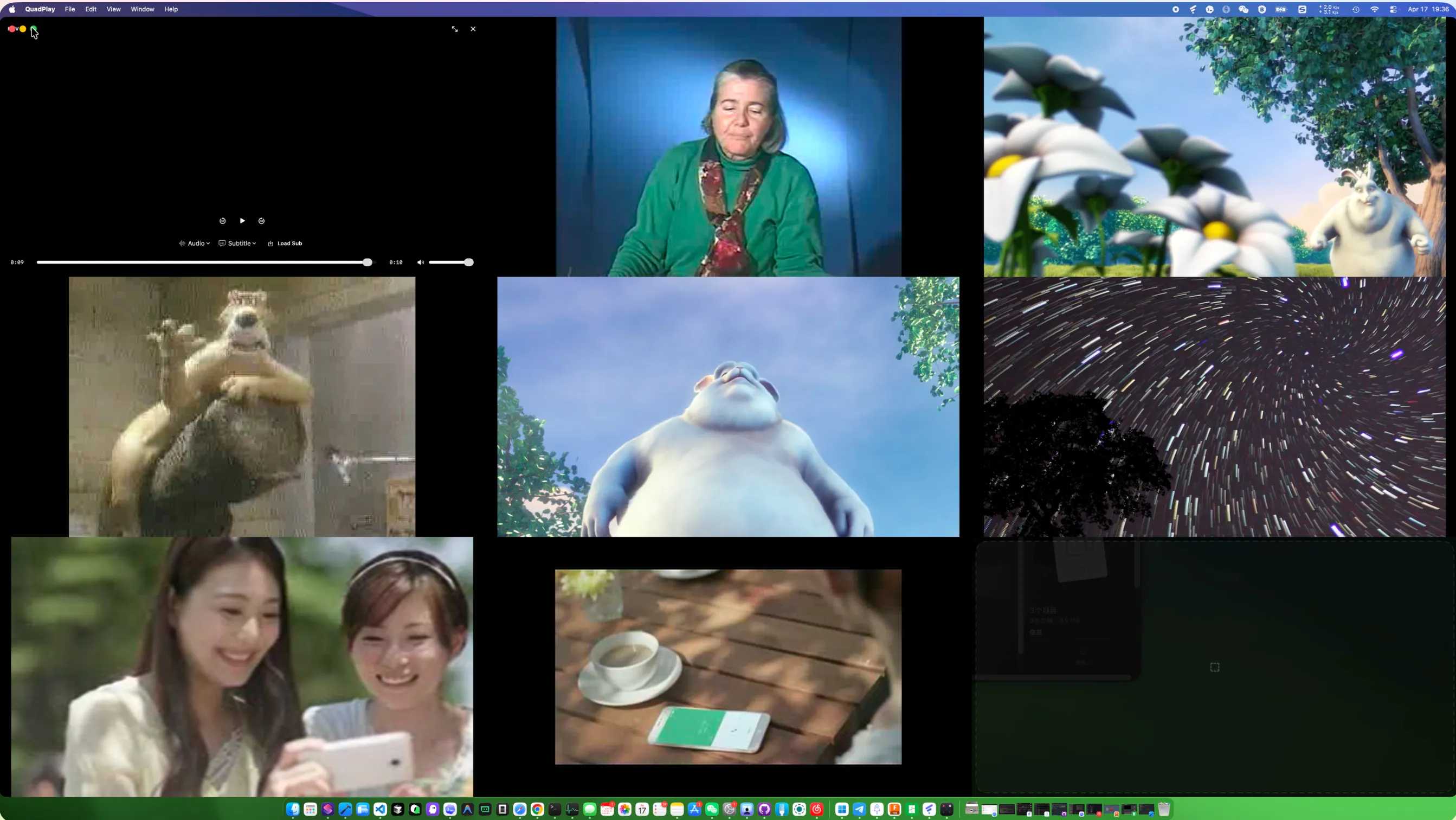Click the volume slider track

coord(450,262)
